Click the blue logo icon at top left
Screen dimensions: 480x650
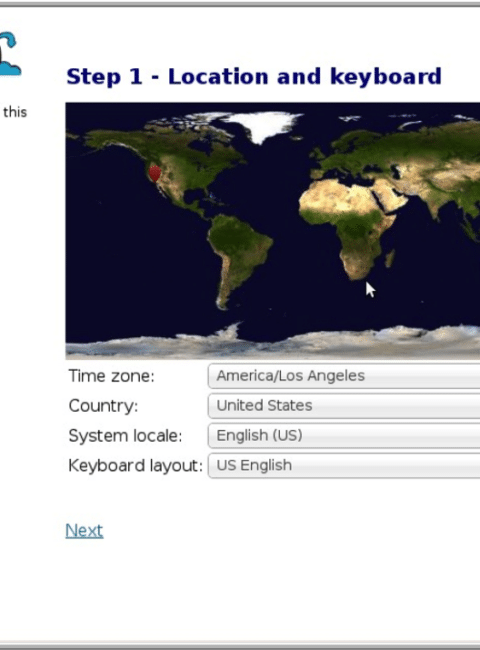point(10,54)
